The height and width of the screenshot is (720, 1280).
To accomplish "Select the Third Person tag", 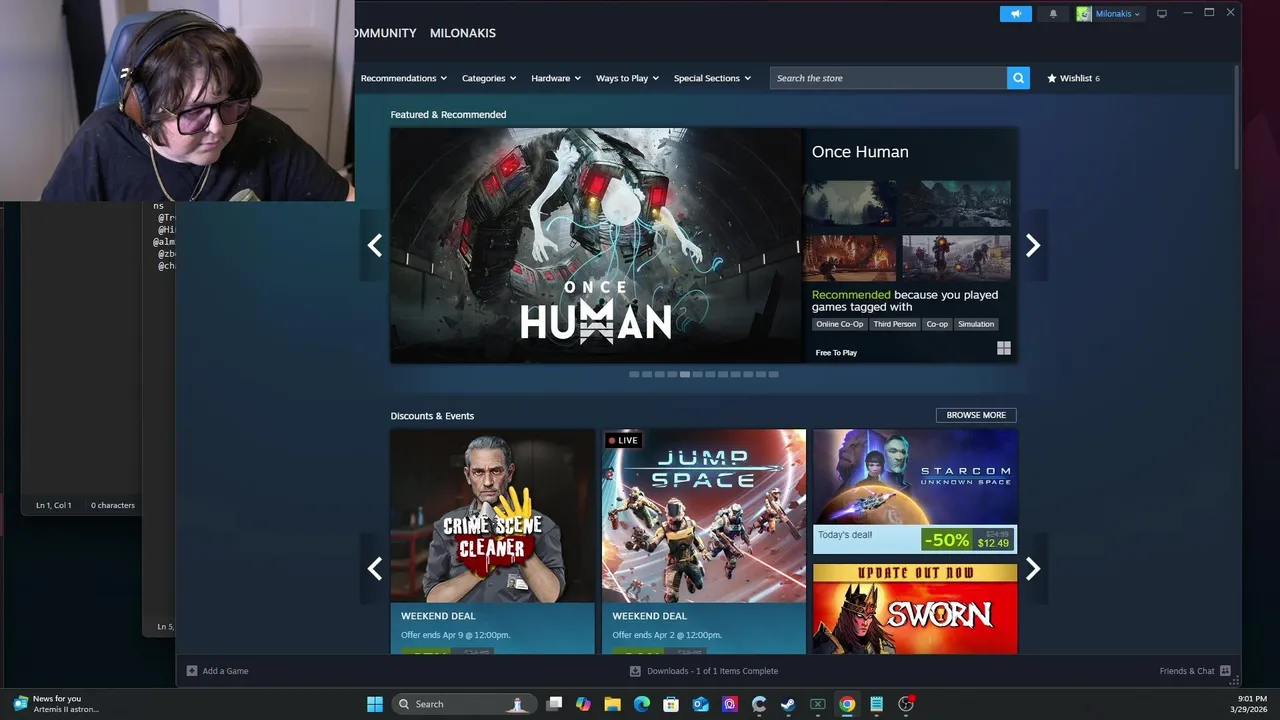I will coord(894,324).
